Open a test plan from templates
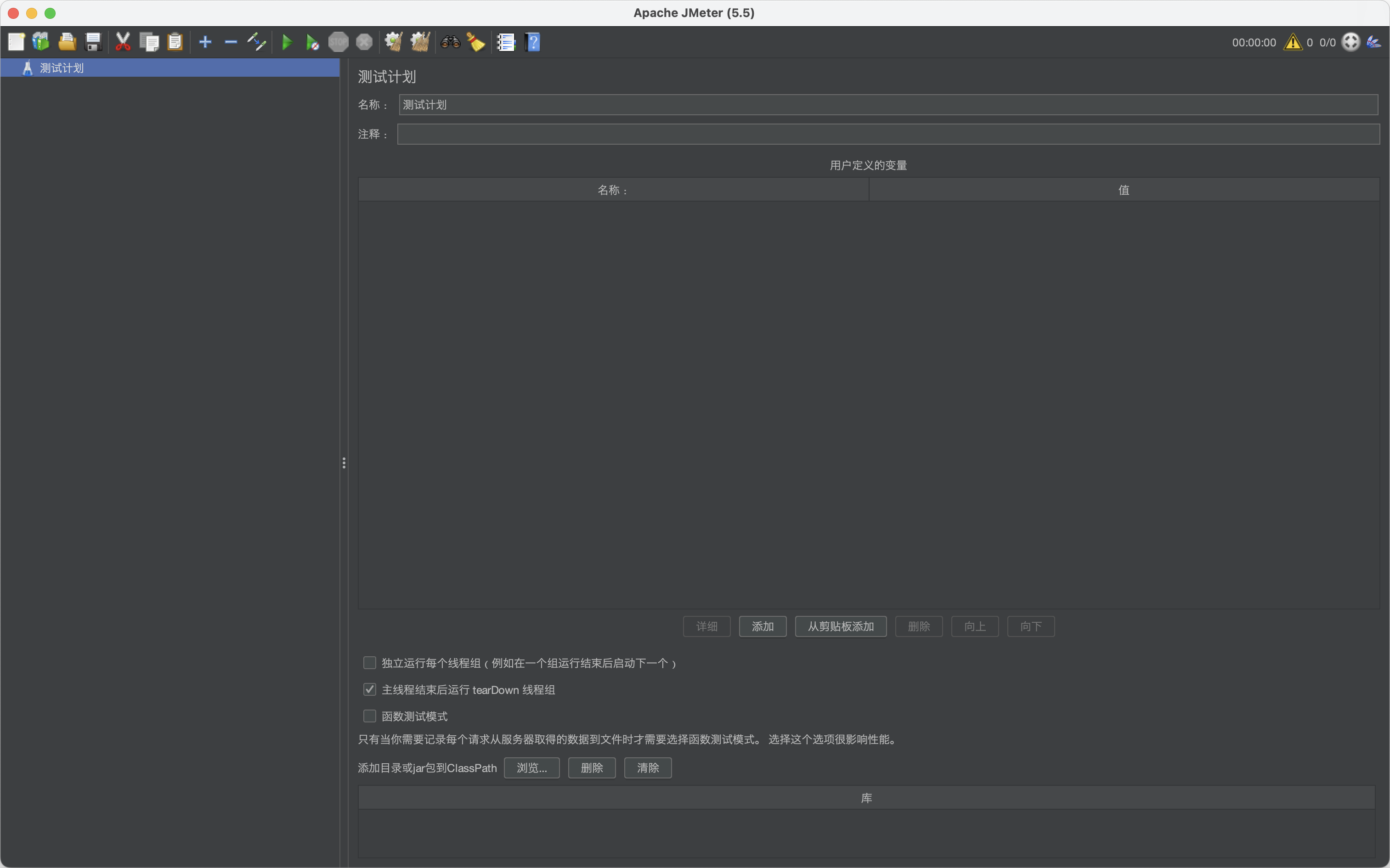The image size is (1390, 868). point(40,41)
